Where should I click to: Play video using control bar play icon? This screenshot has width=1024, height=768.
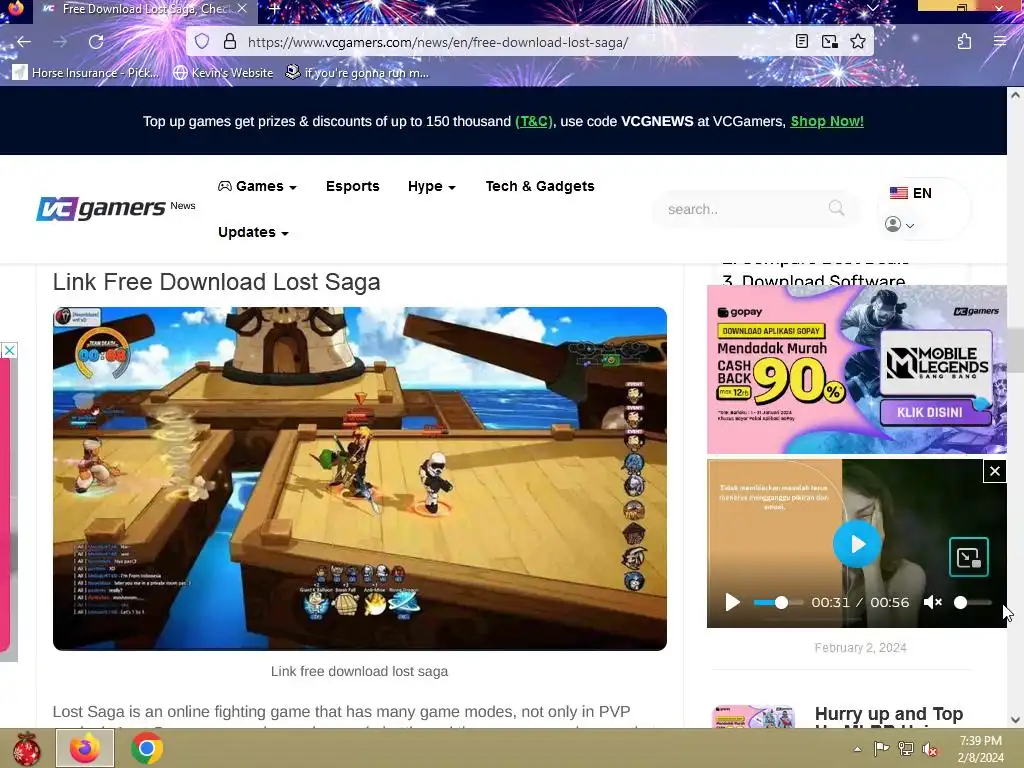tap(732, 602)
